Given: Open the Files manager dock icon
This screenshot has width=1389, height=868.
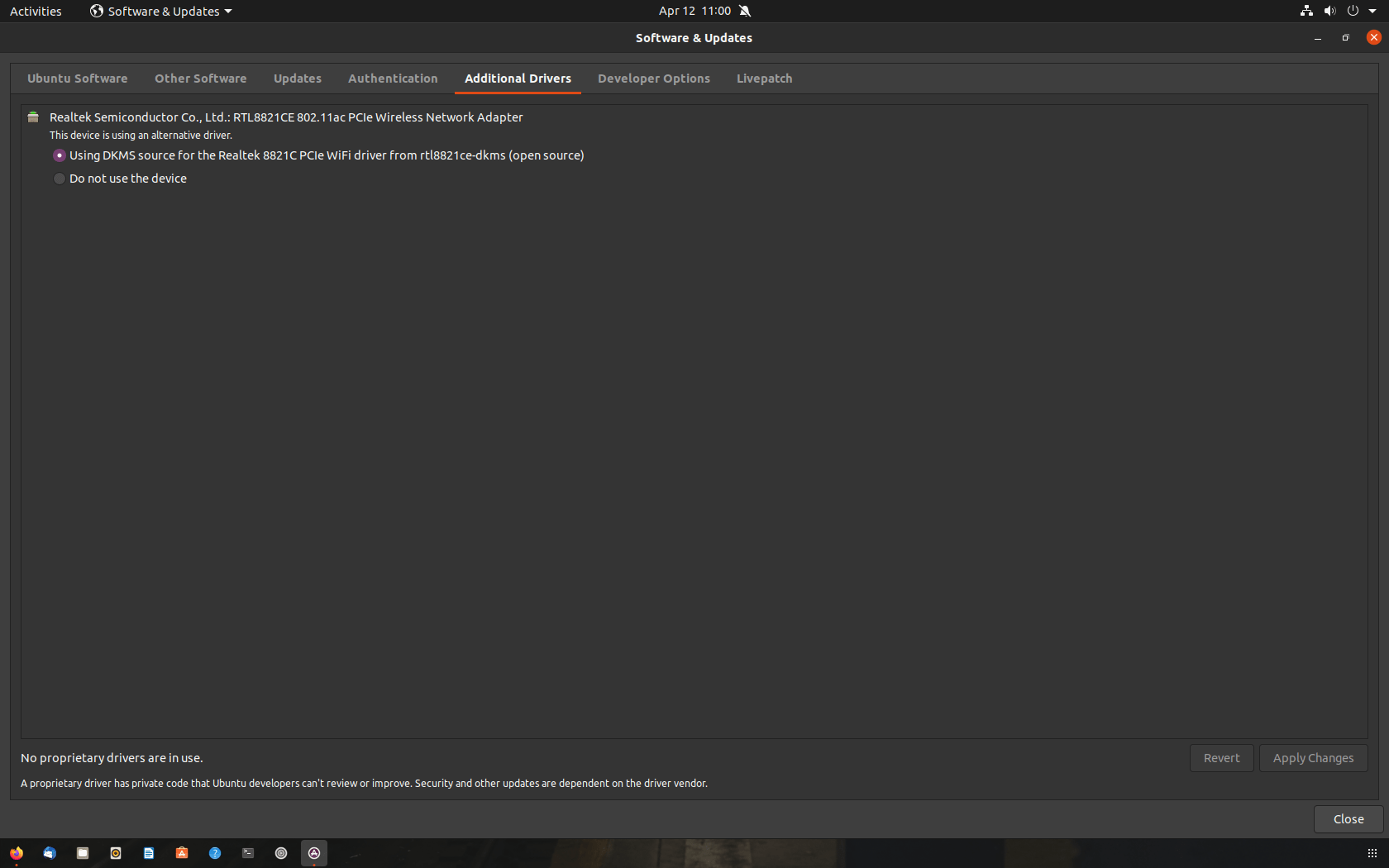Looking at the screenshot, I should (83, 853).
